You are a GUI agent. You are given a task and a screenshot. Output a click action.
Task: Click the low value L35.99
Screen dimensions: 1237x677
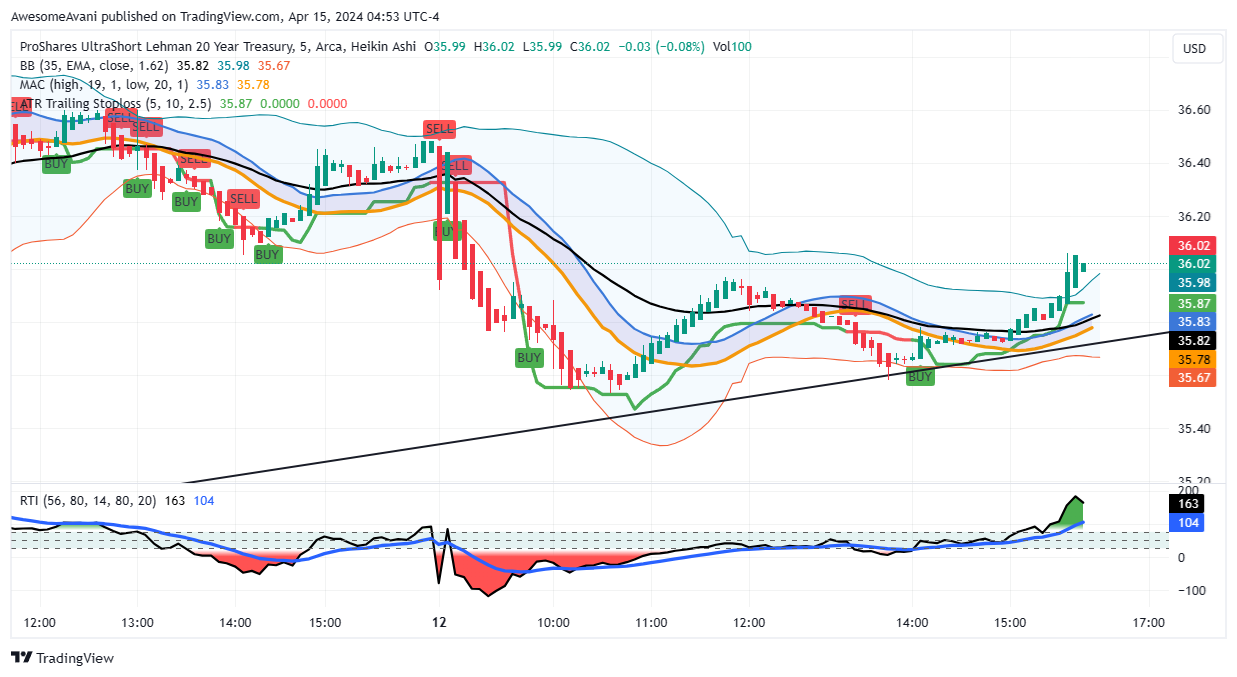coord(543,47)
